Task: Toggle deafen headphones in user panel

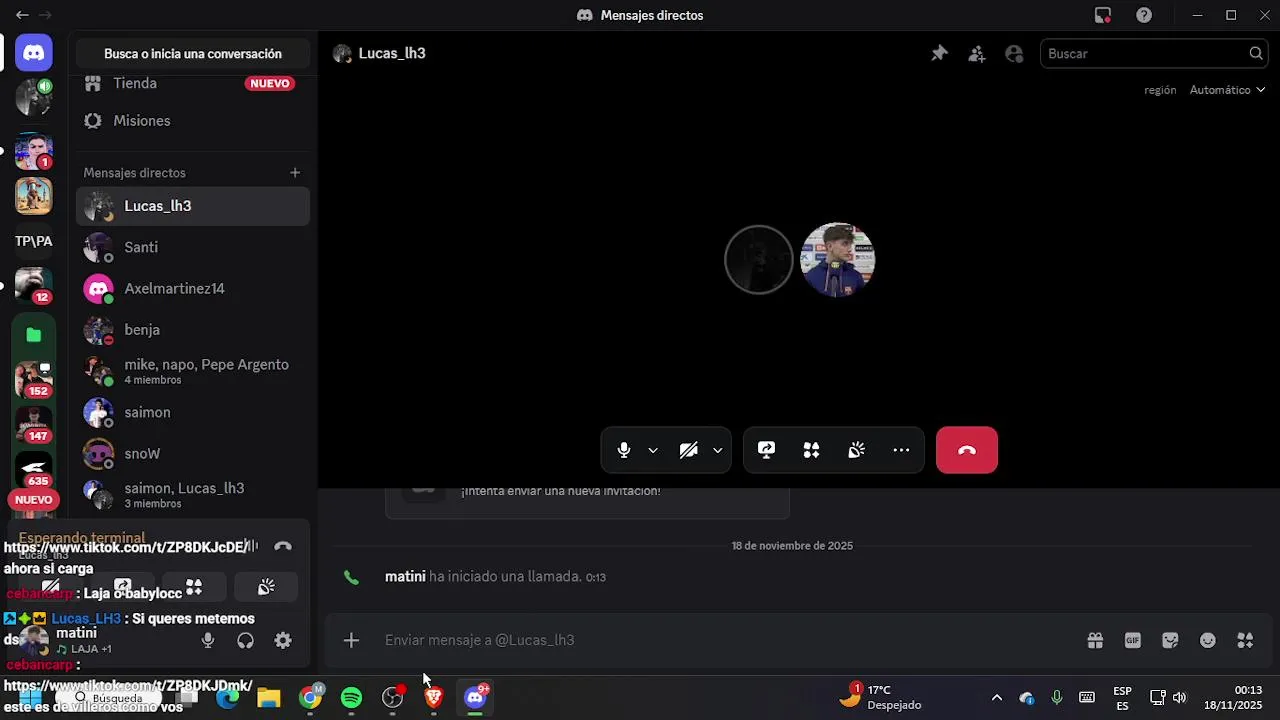Action: pyautogui.click(x=245, y=641)
